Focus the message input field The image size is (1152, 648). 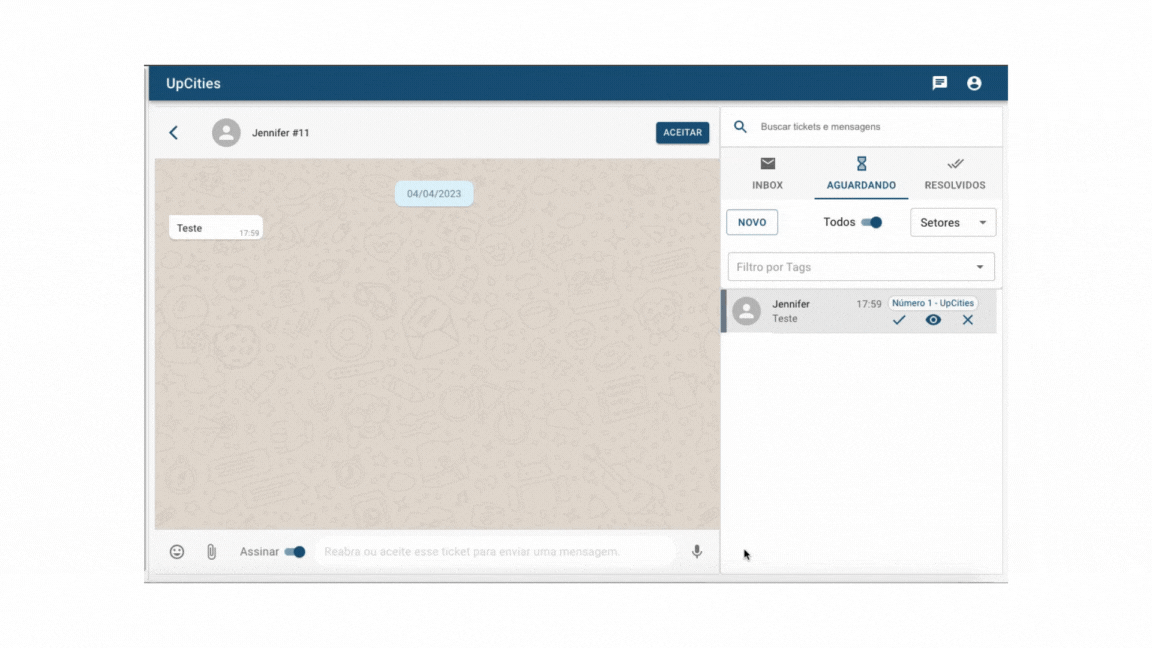click(496, 552)
